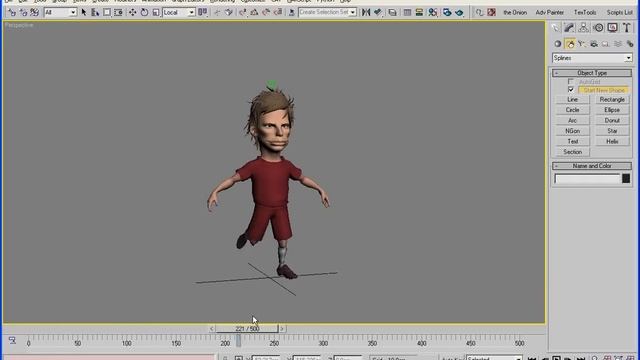
Task: Open the Utilities panel hammer tab
Action: 627,27
